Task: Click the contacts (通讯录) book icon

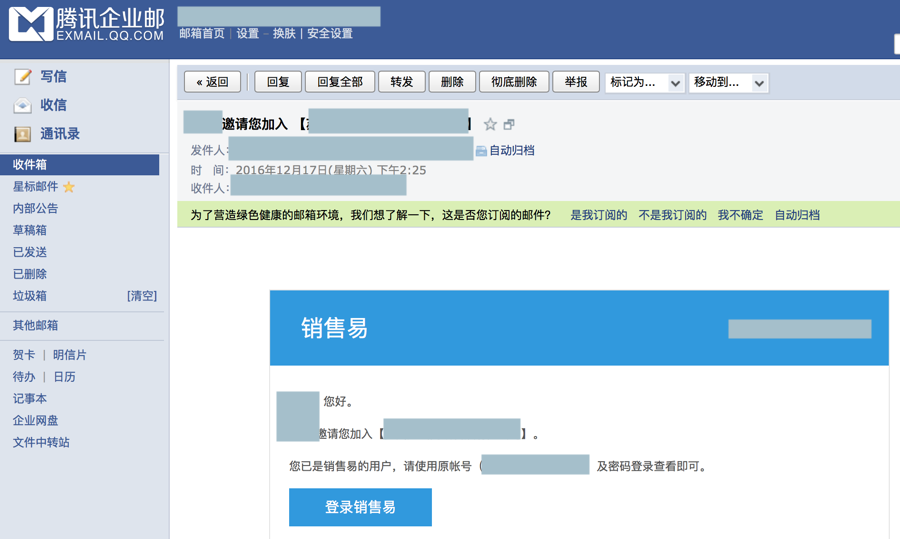Action: pos(22,134)
